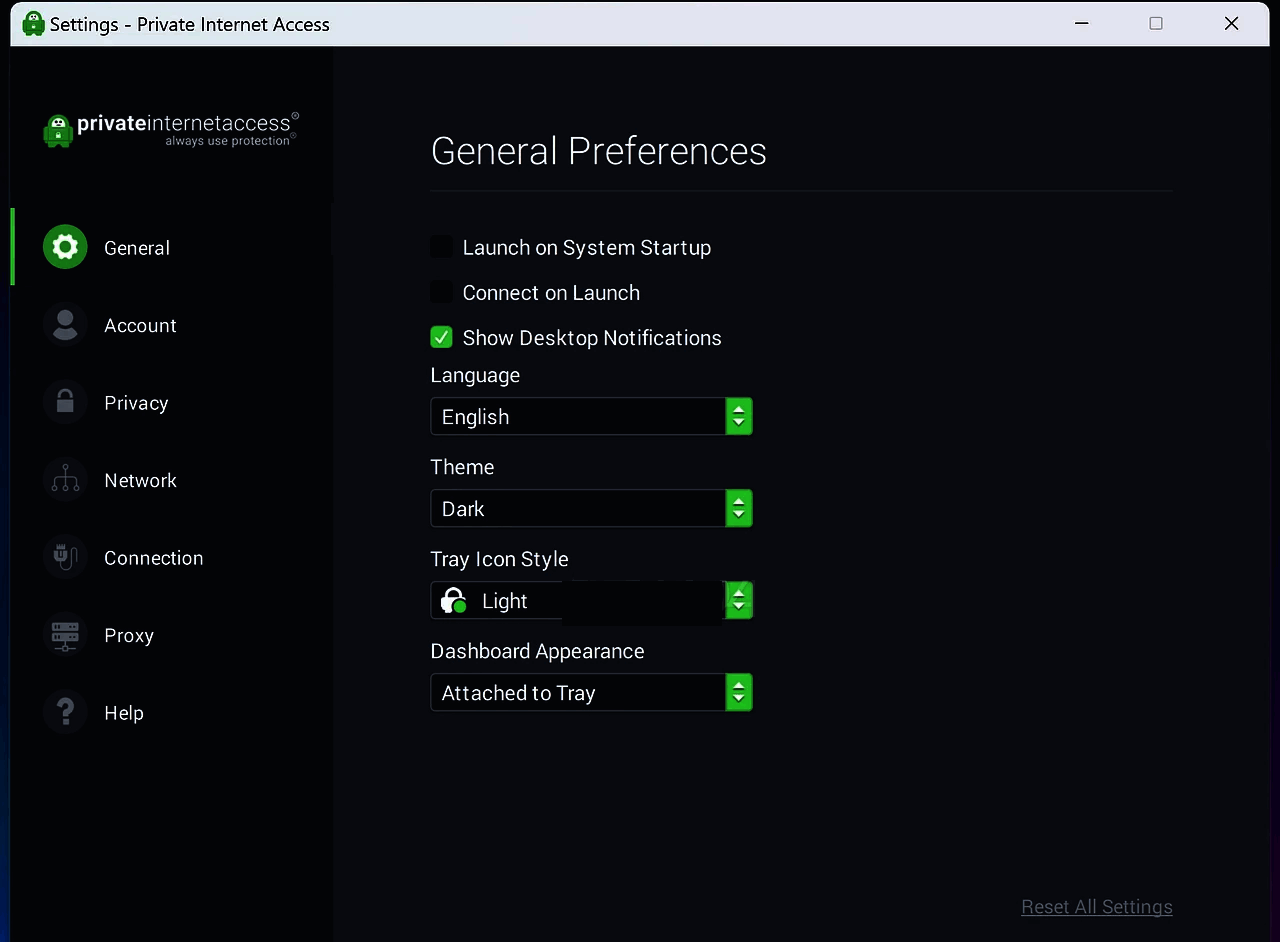Disable Show Desktop Notifications
The height and width of the screenshot is (942, 1280).
(x=441, y=338)
